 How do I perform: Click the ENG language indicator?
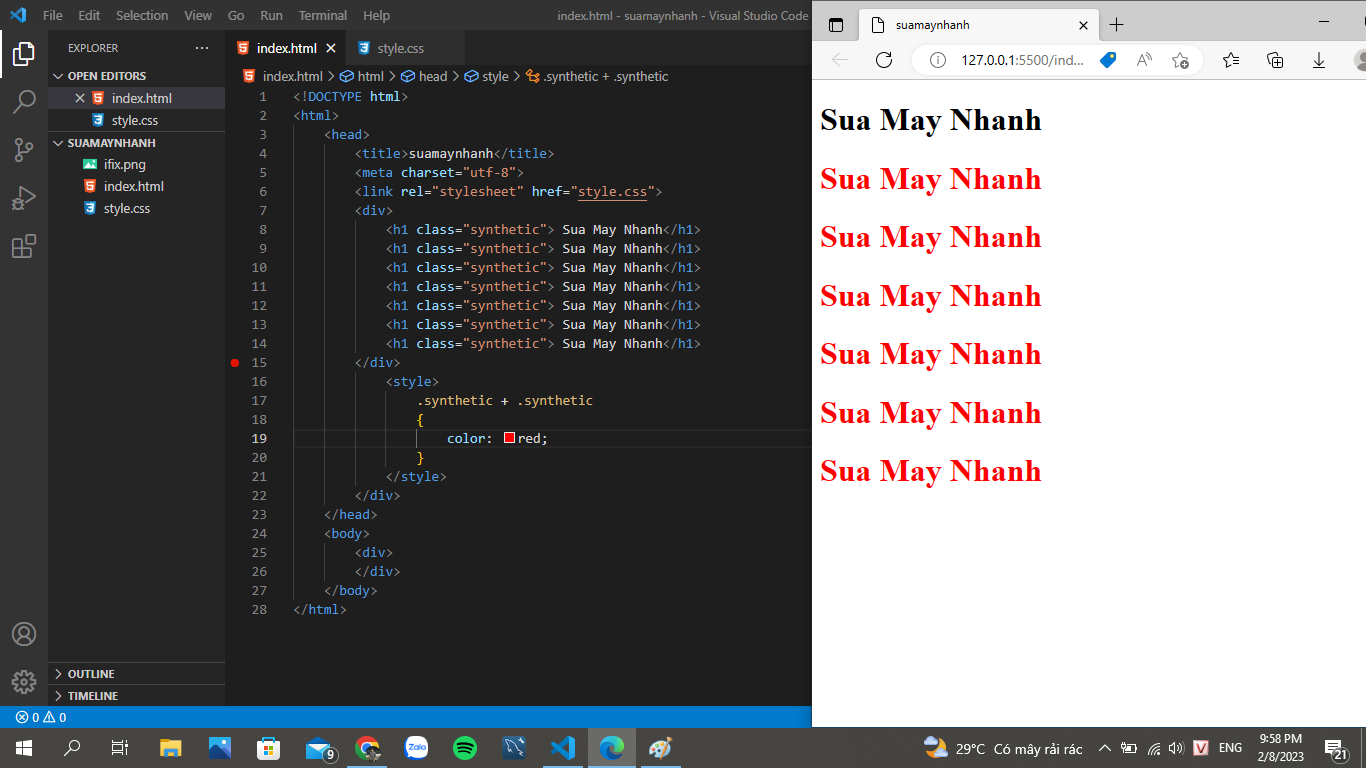tap(1231, 747)
